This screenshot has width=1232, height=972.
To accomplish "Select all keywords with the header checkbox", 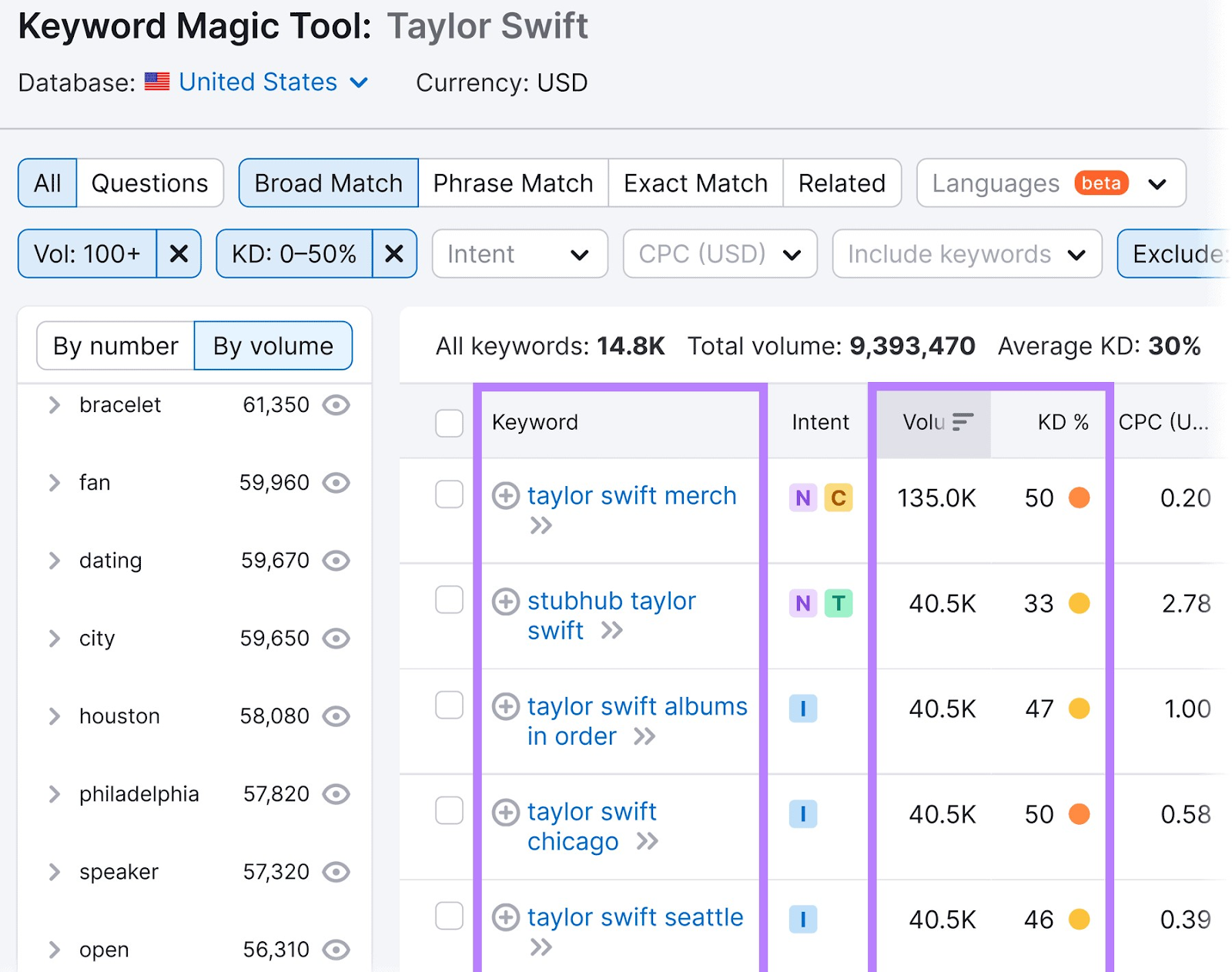I will pos(449,423).
